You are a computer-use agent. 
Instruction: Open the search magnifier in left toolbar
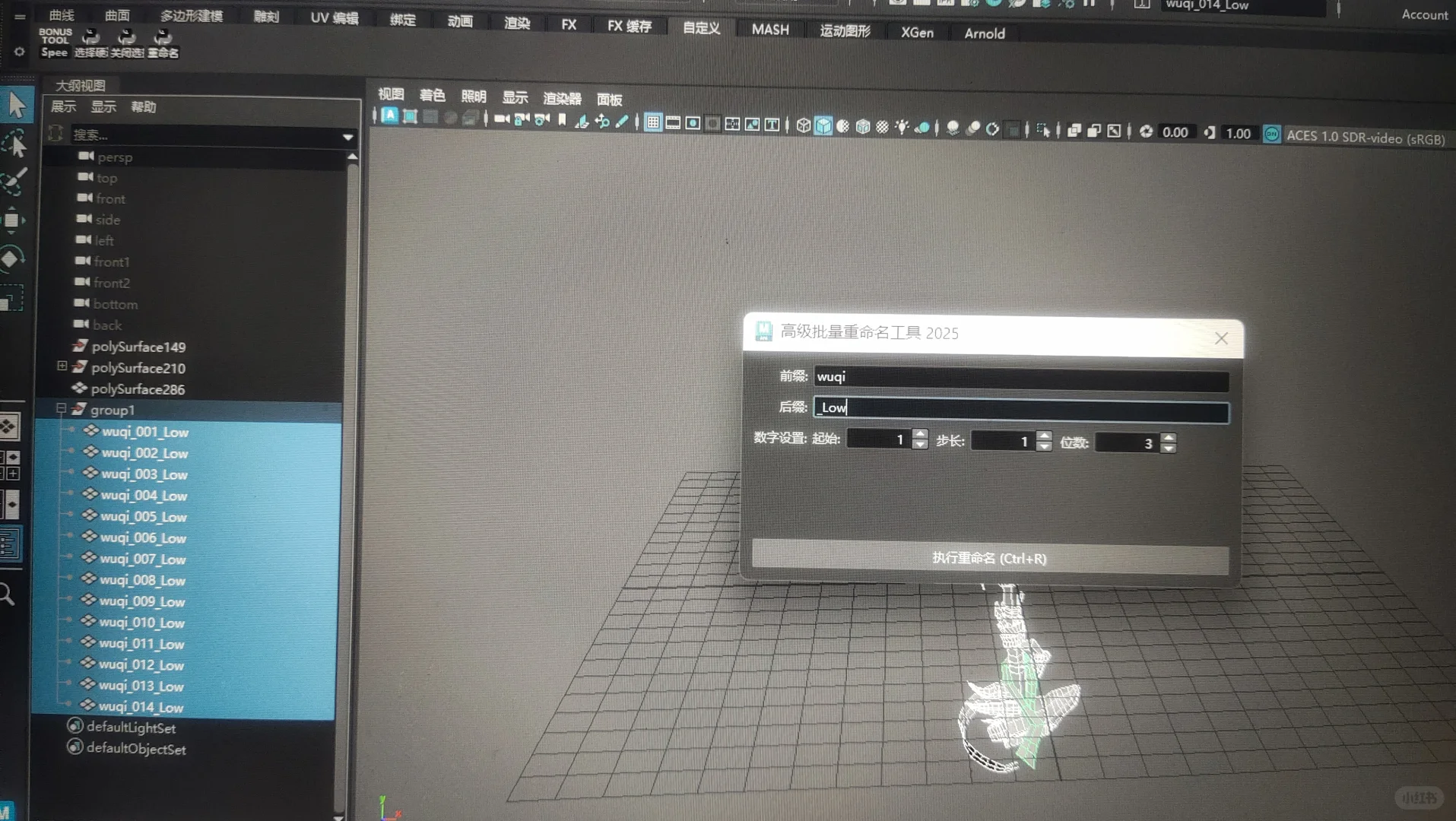pyautogui.click(x=9, y=594)
